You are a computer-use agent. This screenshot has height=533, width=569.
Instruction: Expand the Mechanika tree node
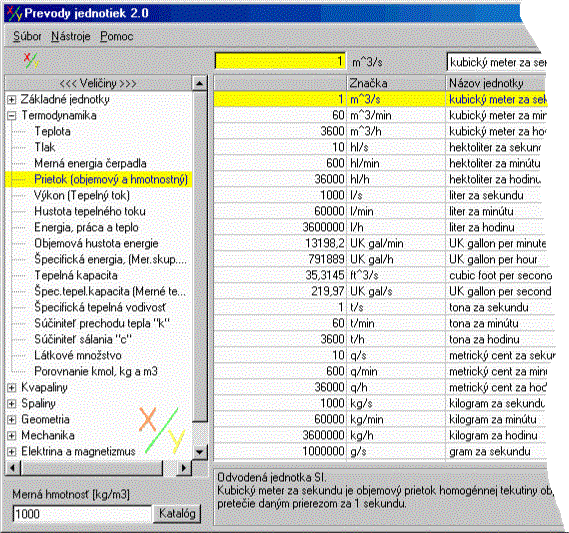[12, 435]
